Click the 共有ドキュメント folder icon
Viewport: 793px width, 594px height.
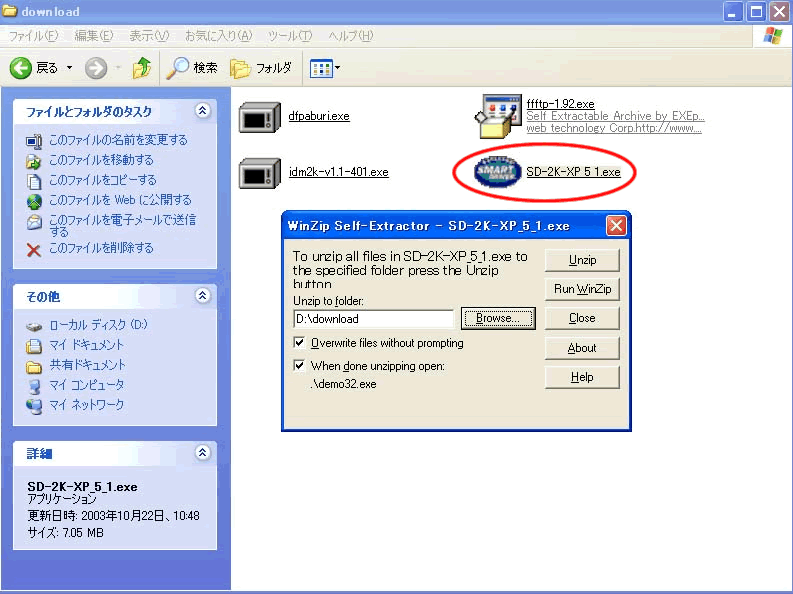point(34,367)
